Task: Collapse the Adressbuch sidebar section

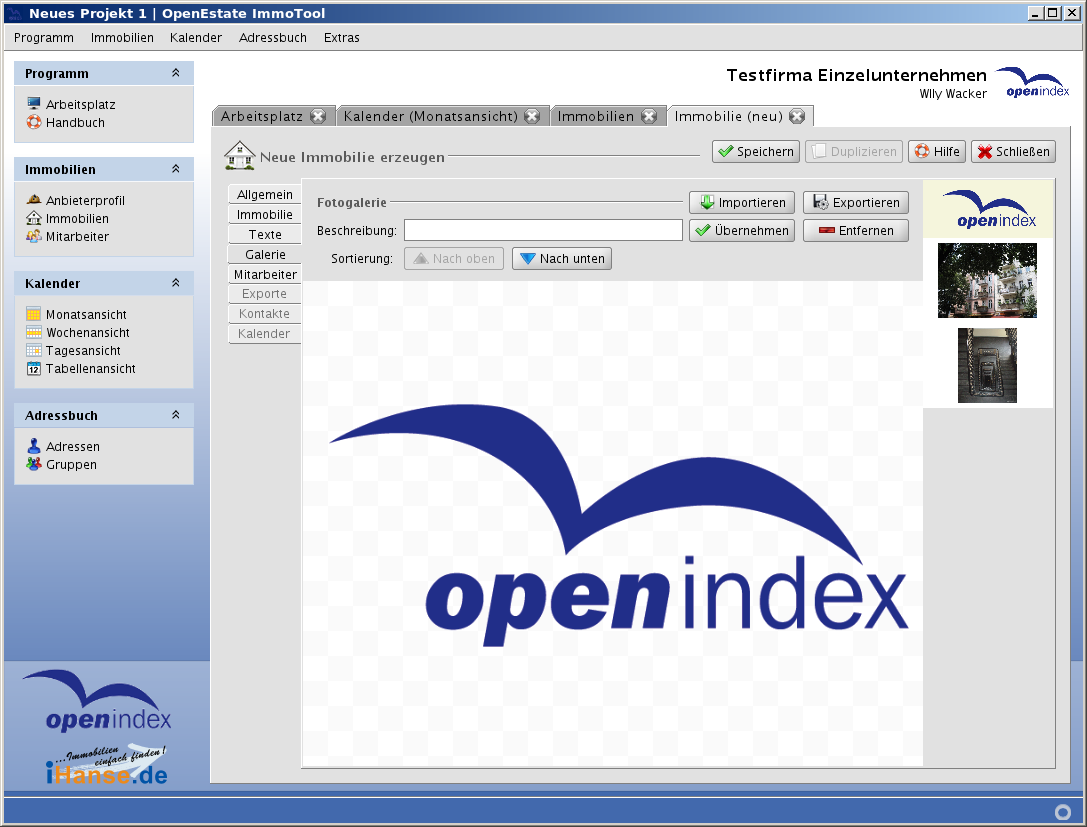Action: pyautogui.click(x=176, y=416)
